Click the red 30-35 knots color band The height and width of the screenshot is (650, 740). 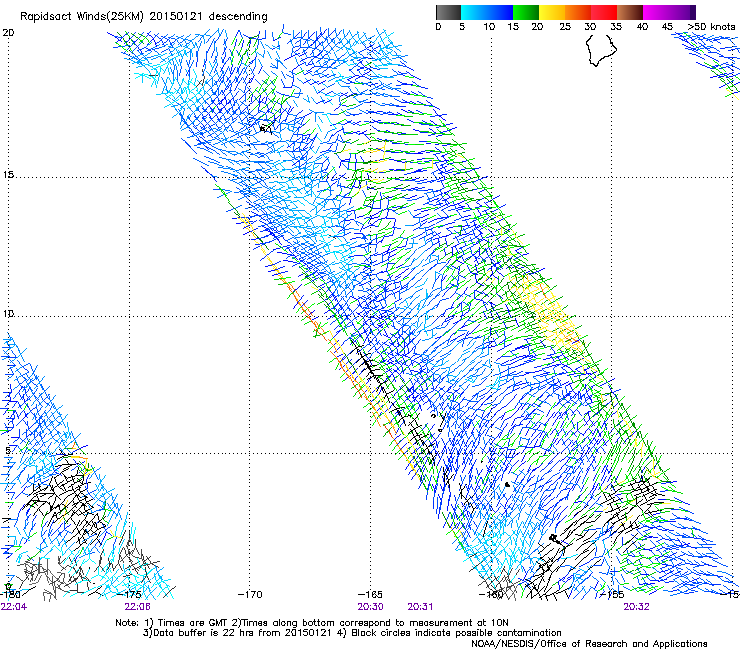click(604, 12)
